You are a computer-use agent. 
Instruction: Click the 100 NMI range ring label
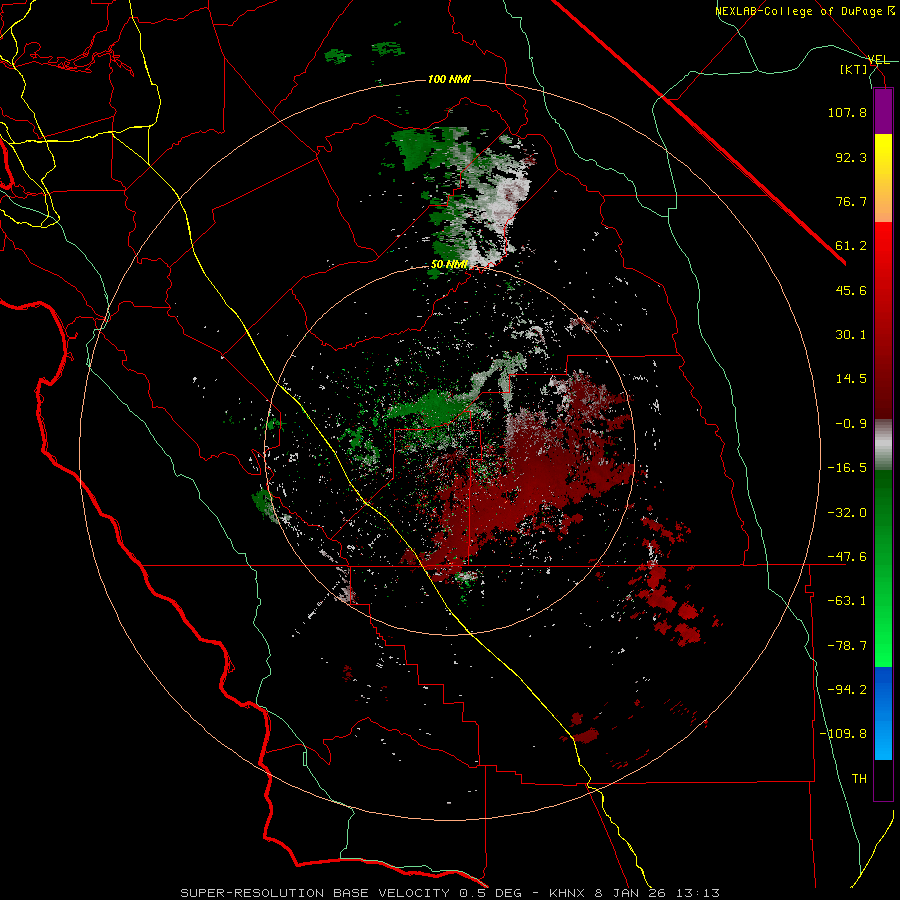point(449,79)
